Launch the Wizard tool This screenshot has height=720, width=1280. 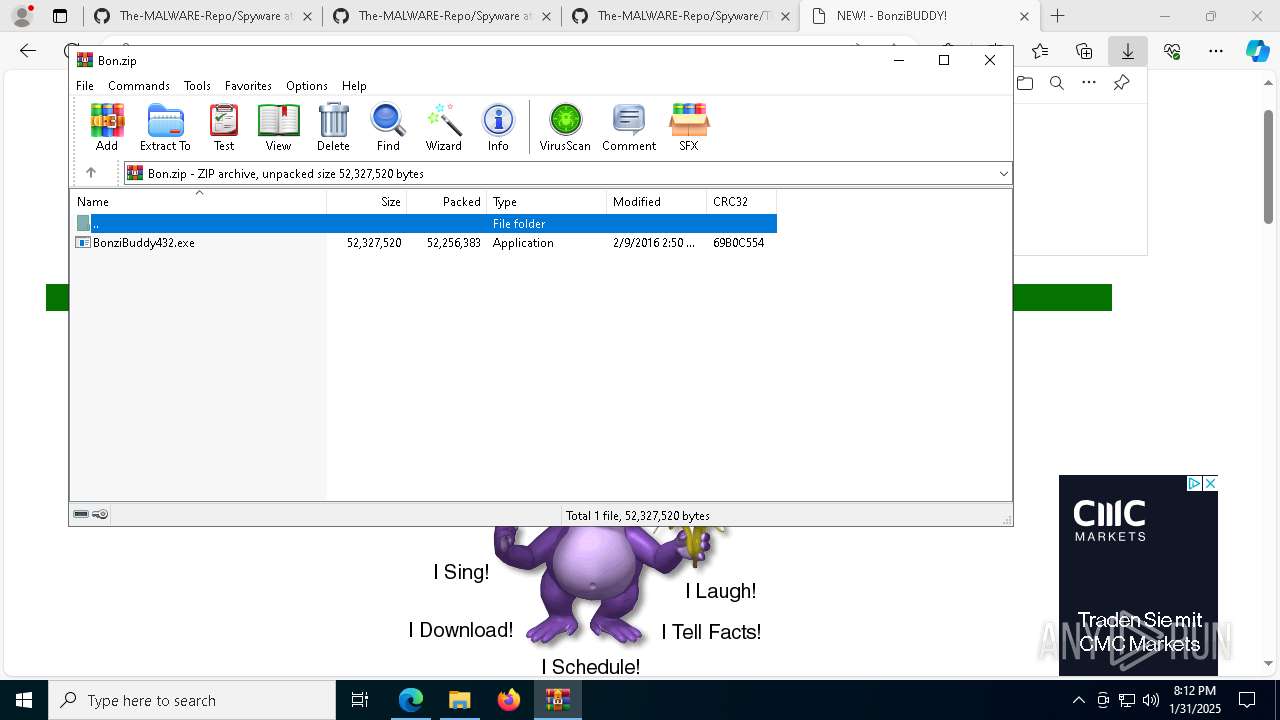444,127
